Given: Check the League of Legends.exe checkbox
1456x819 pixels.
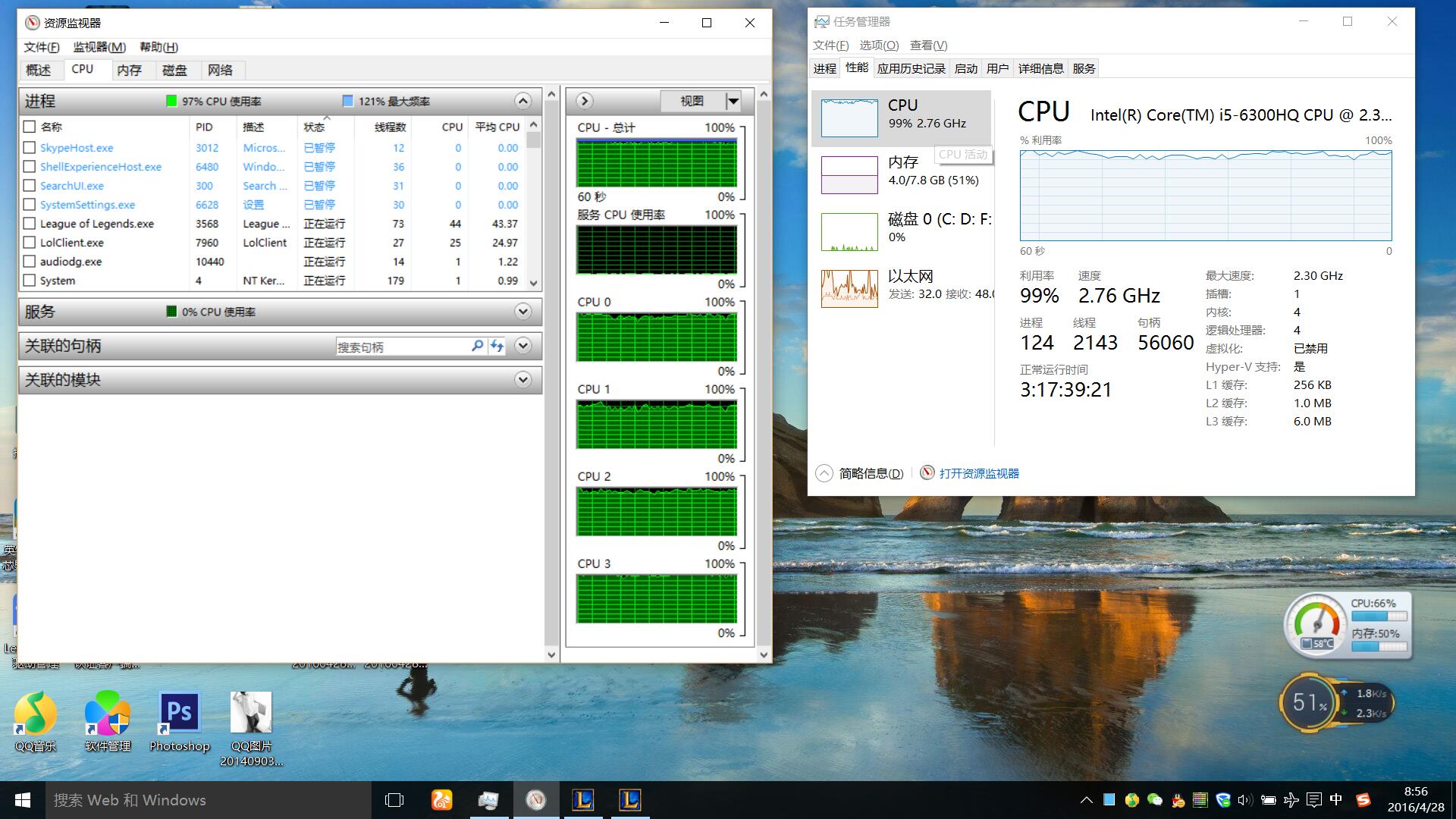Looking at the screenshot, I should click(x=30, y=224).
